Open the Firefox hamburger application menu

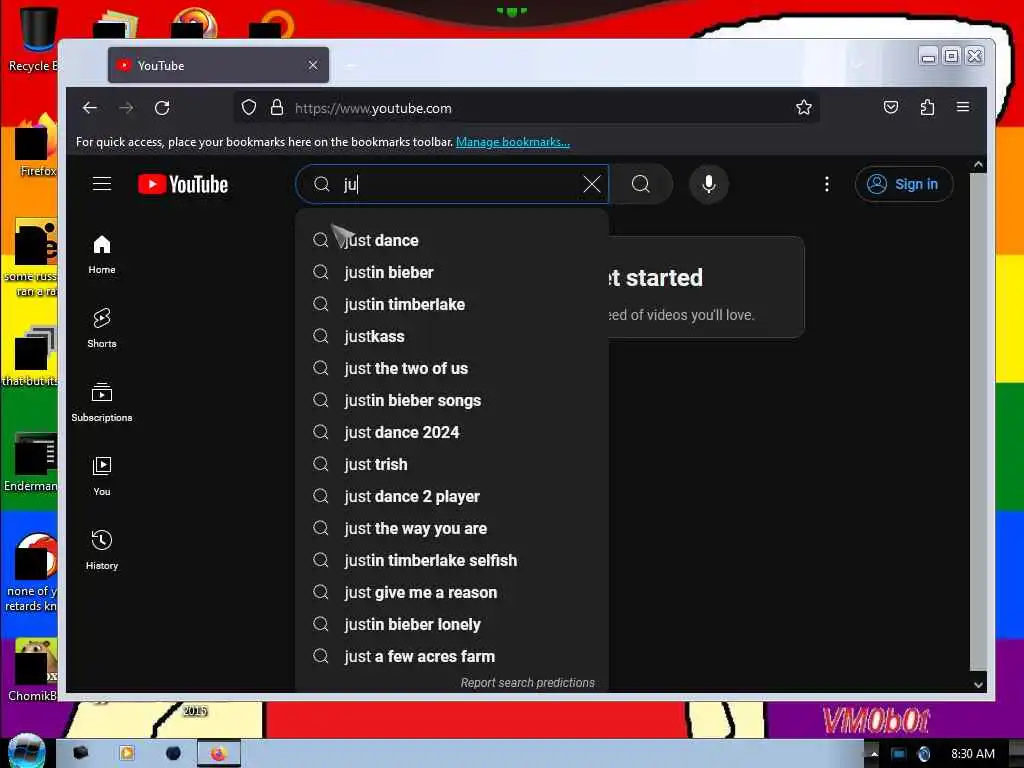(x=963, y=107)
